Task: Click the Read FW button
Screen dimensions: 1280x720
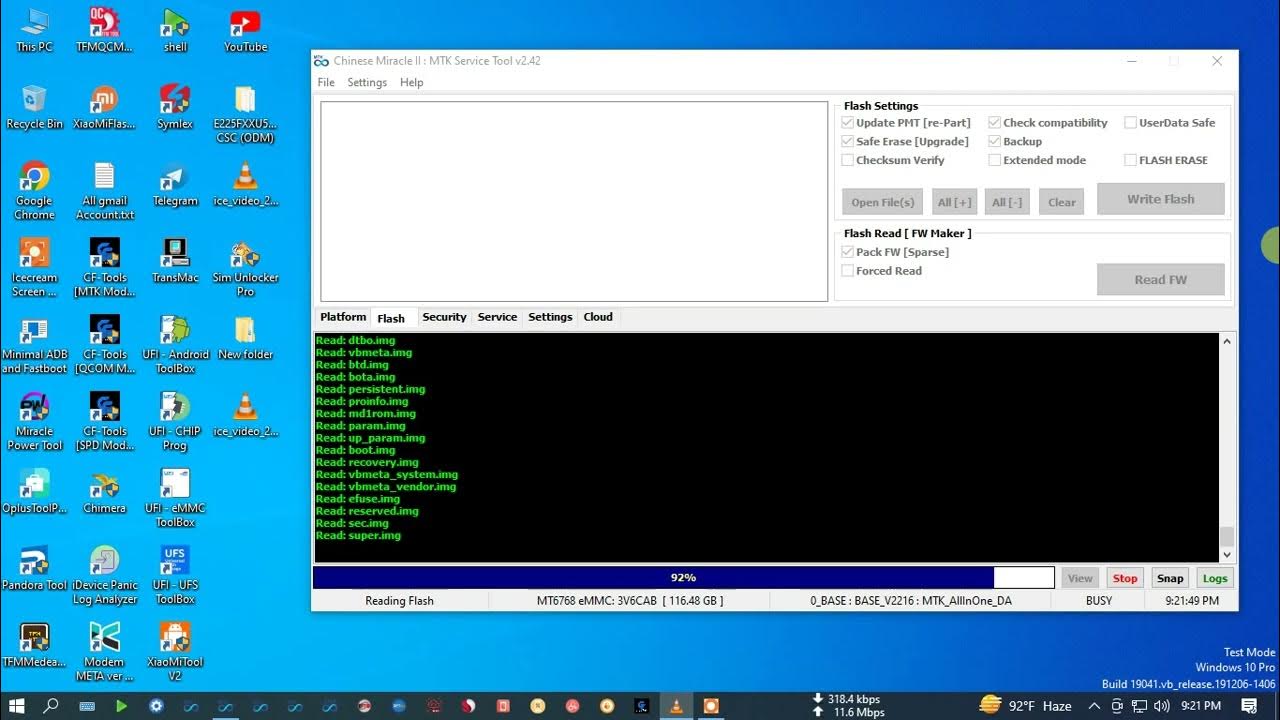Action: click(x=1160, y=280)
